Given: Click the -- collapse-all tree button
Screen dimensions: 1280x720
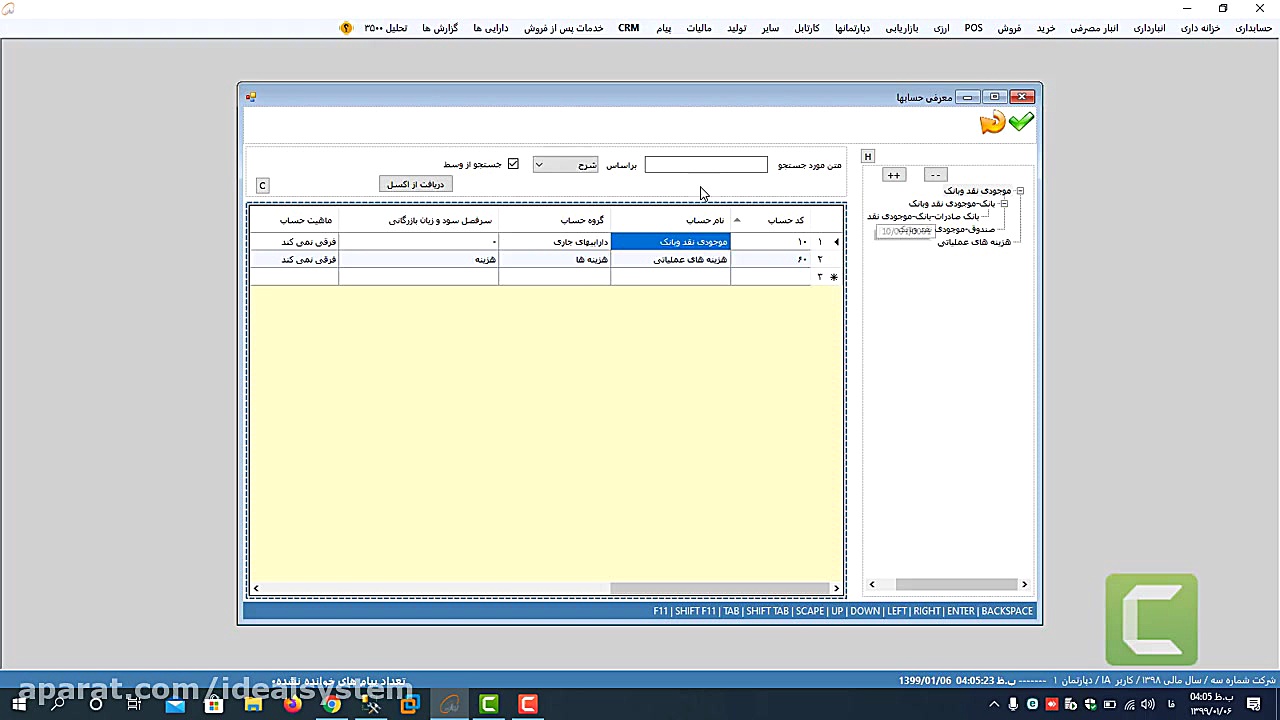Looking at the screenshot, I should (935, 175).
